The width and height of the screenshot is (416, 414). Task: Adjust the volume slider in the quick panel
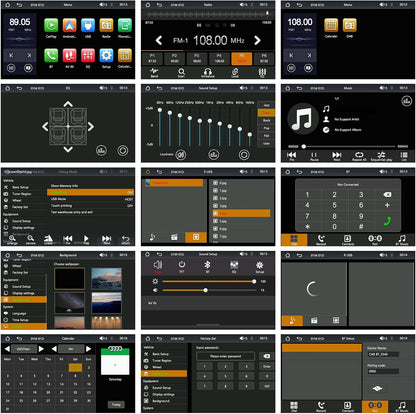click(x=209, y=290)
